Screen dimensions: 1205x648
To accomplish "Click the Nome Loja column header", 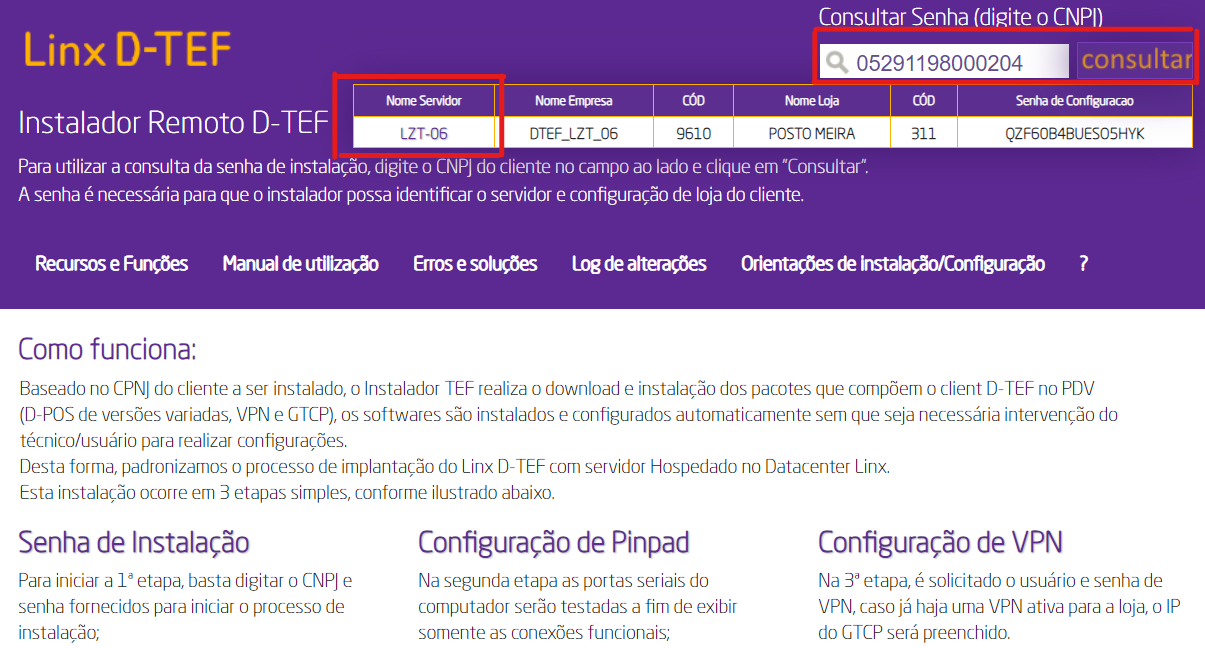I will point(812,101).
